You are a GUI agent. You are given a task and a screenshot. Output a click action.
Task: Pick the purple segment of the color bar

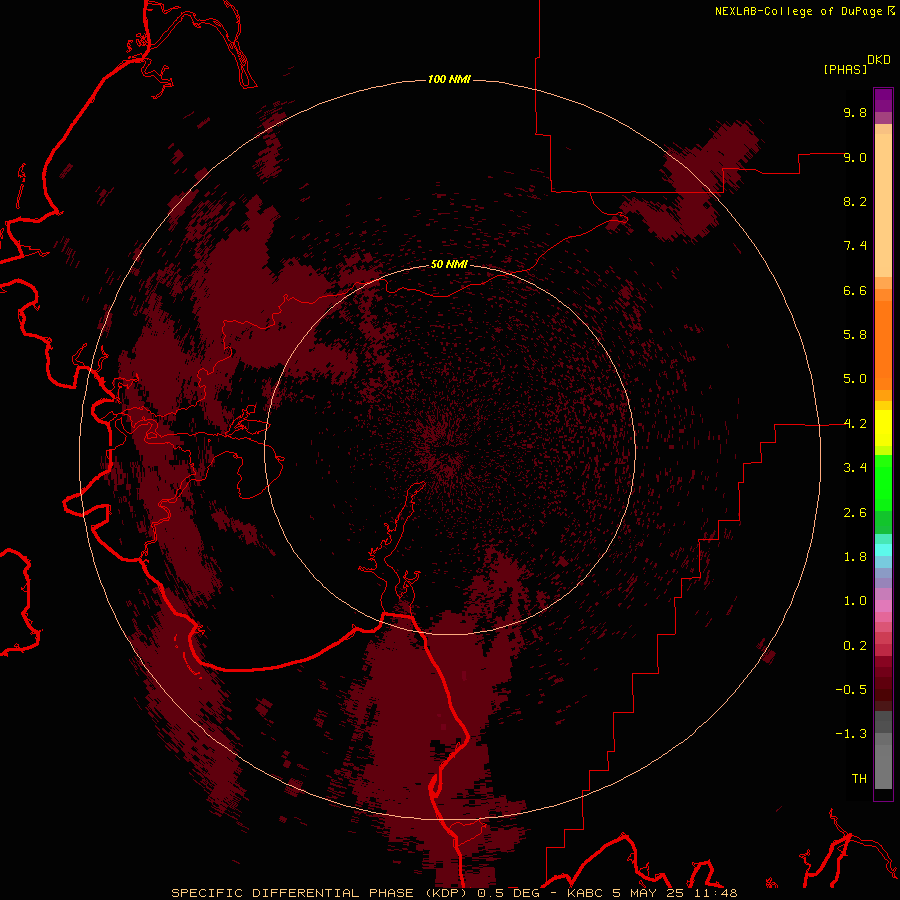(883, 100)
